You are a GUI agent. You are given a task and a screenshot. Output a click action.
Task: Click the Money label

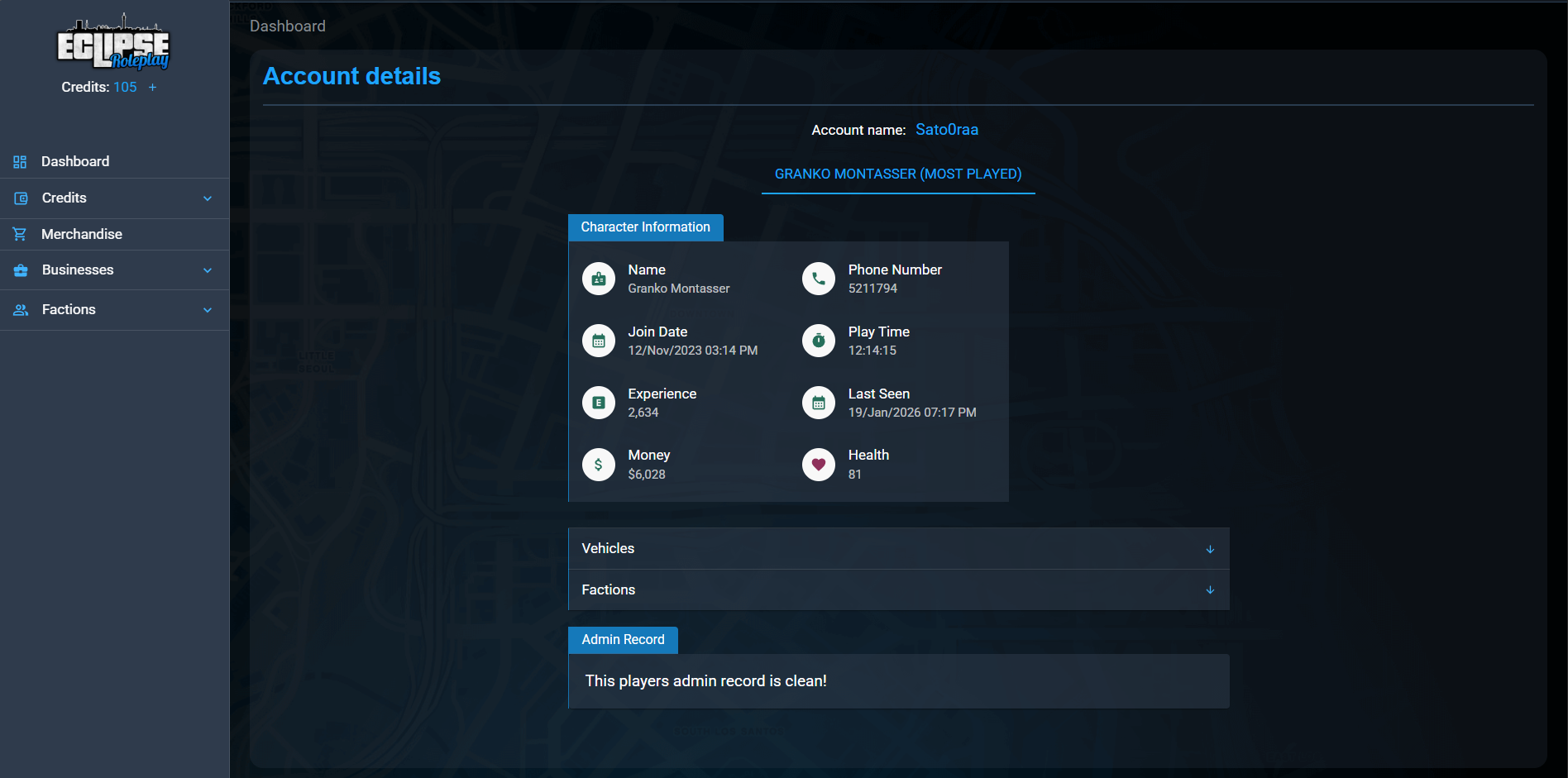tap(649, 455)
